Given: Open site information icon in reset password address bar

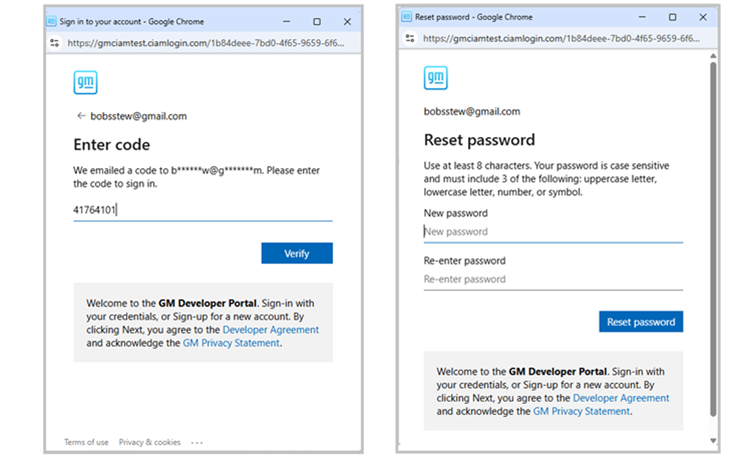Looking at the screenshot, I should point(409,38).
